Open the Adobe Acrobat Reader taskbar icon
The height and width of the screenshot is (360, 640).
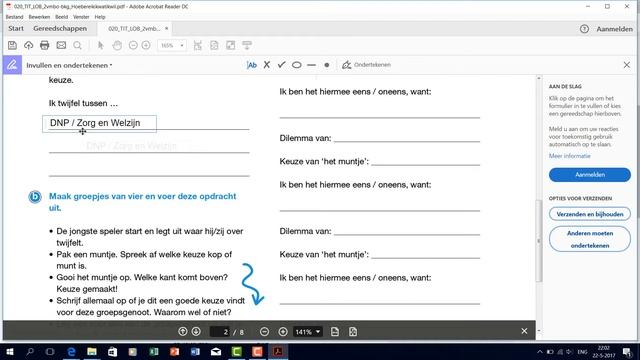pyautogui.click(x=278, y=351)
